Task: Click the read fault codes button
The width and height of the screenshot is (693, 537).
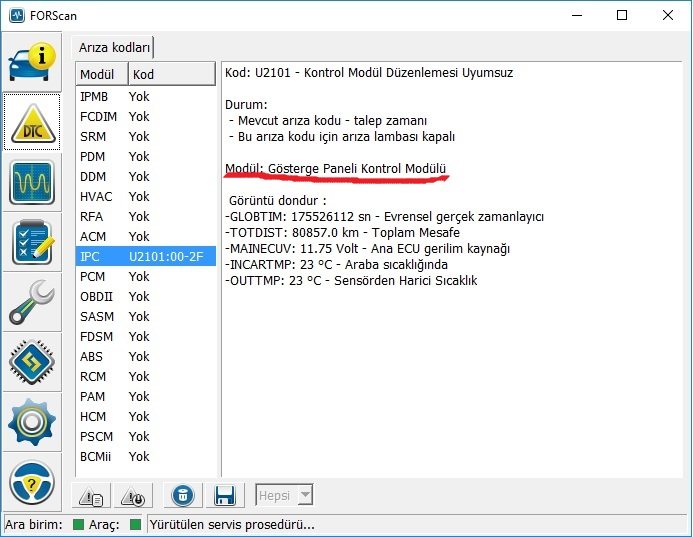Action: tap(91, 495)
